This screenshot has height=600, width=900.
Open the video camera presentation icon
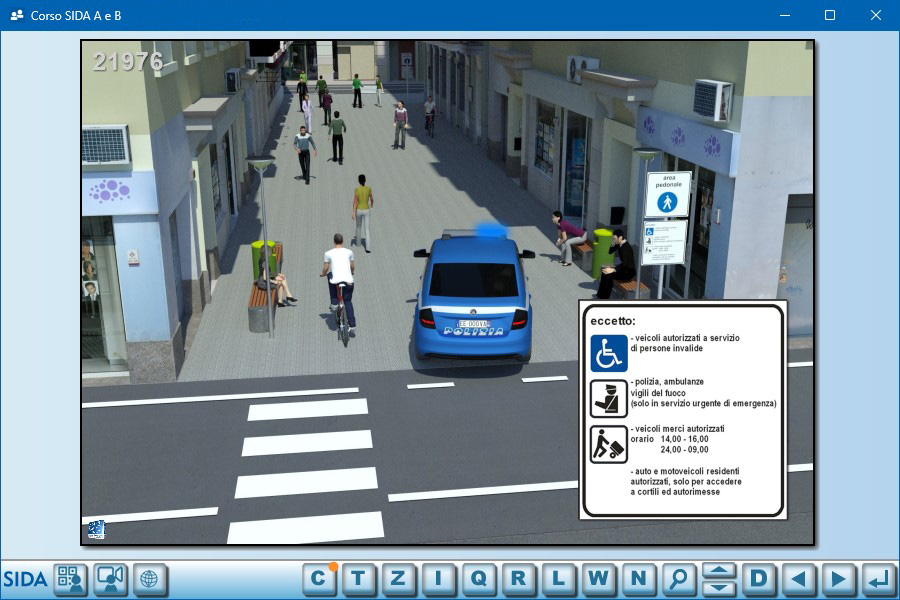(x=110, y=579)
